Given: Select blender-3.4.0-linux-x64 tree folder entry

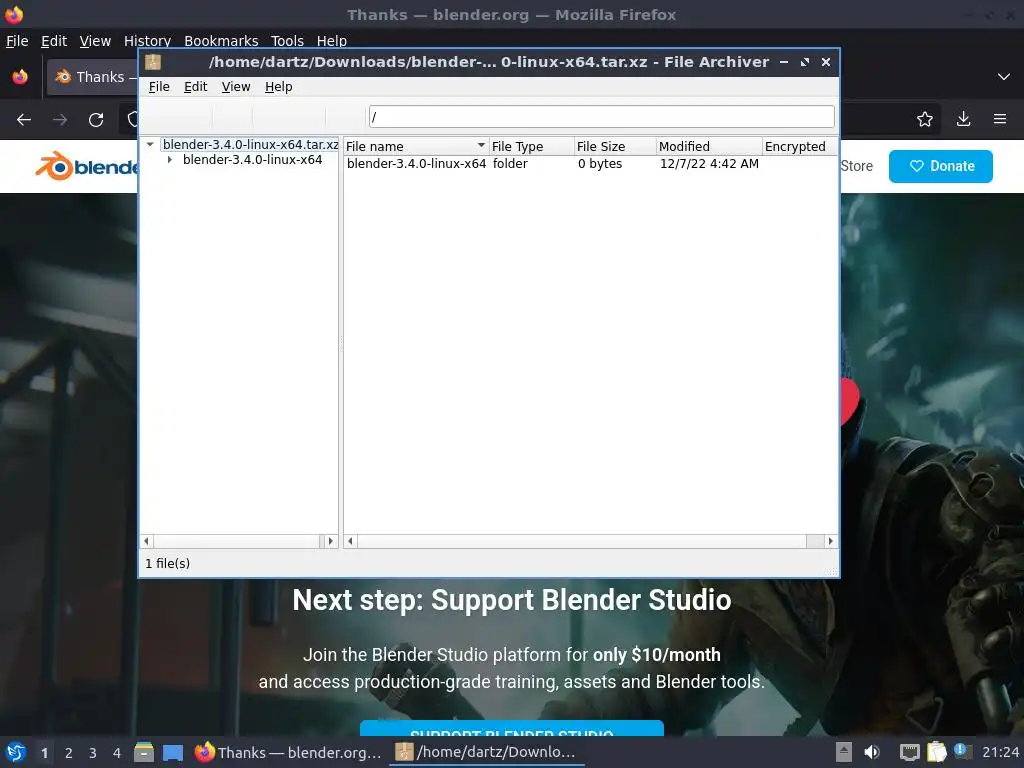Looking at the screenshot, I should pos(252,160).
